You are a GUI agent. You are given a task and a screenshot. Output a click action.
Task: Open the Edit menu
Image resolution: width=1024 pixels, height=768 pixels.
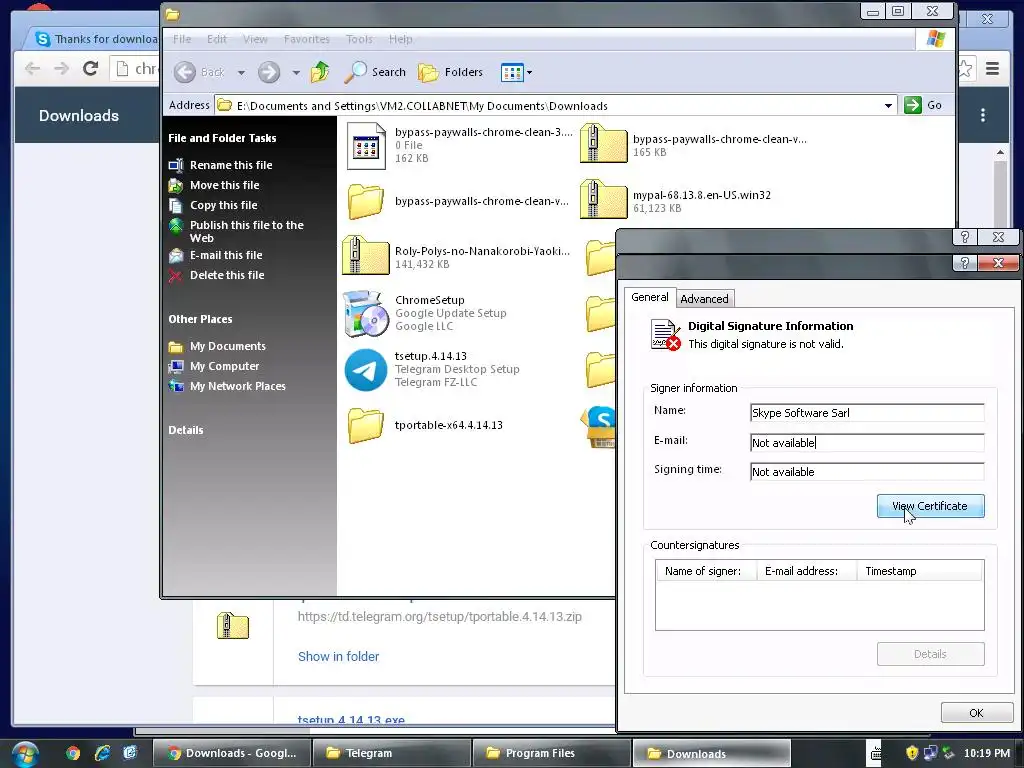pos(217,39)
